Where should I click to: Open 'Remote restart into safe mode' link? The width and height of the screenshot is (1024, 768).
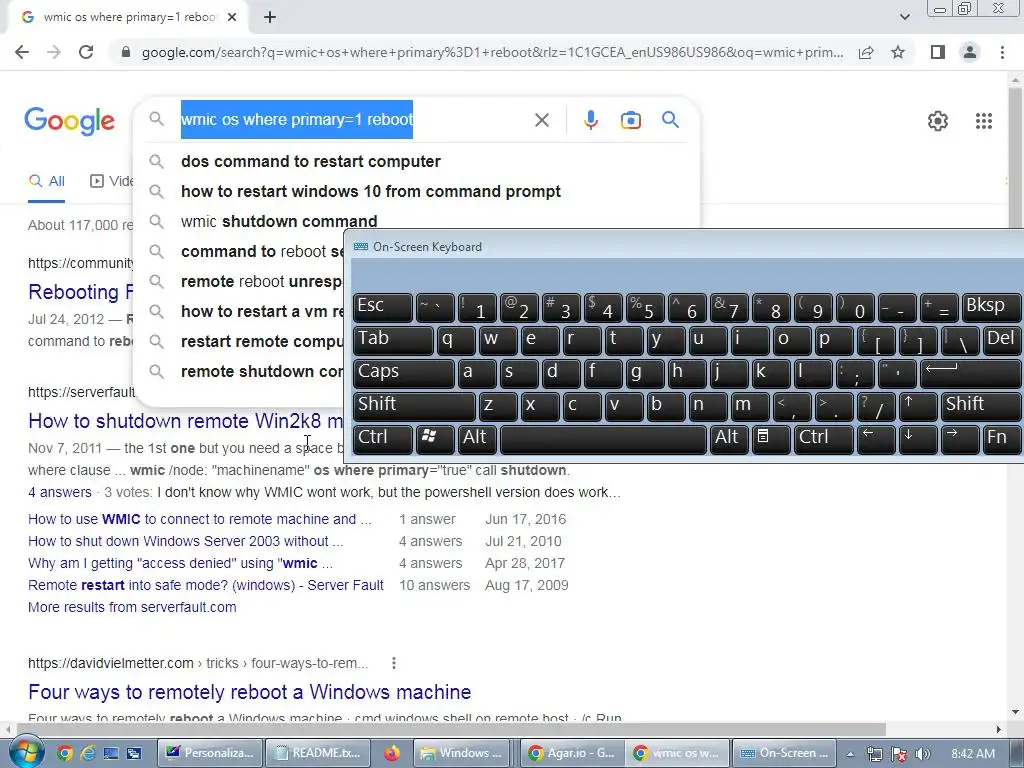206,585
